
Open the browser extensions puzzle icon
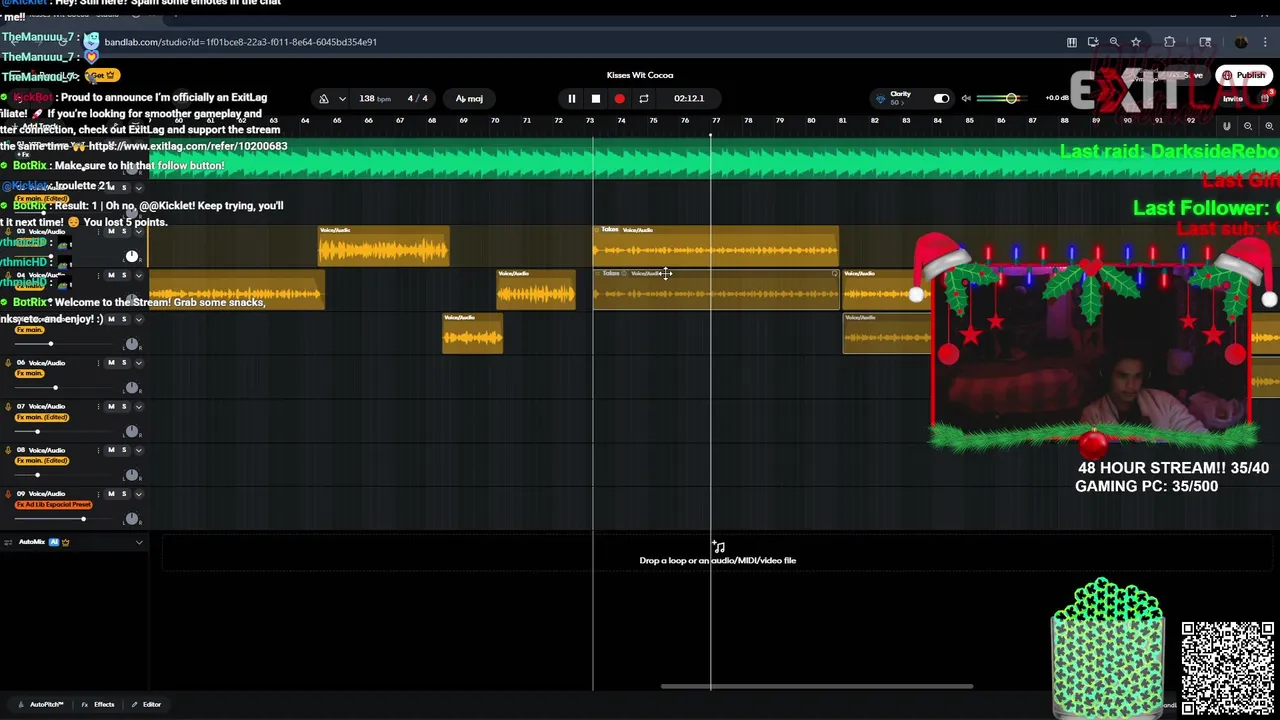[1169, 42]
